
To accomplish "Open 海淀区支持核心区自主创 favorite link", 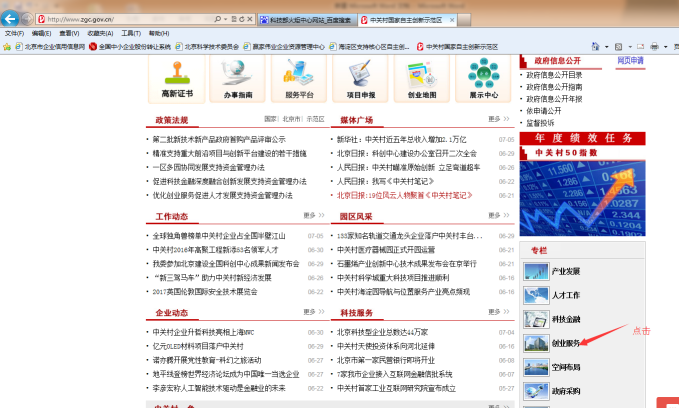I will click(x=369, y=47).
